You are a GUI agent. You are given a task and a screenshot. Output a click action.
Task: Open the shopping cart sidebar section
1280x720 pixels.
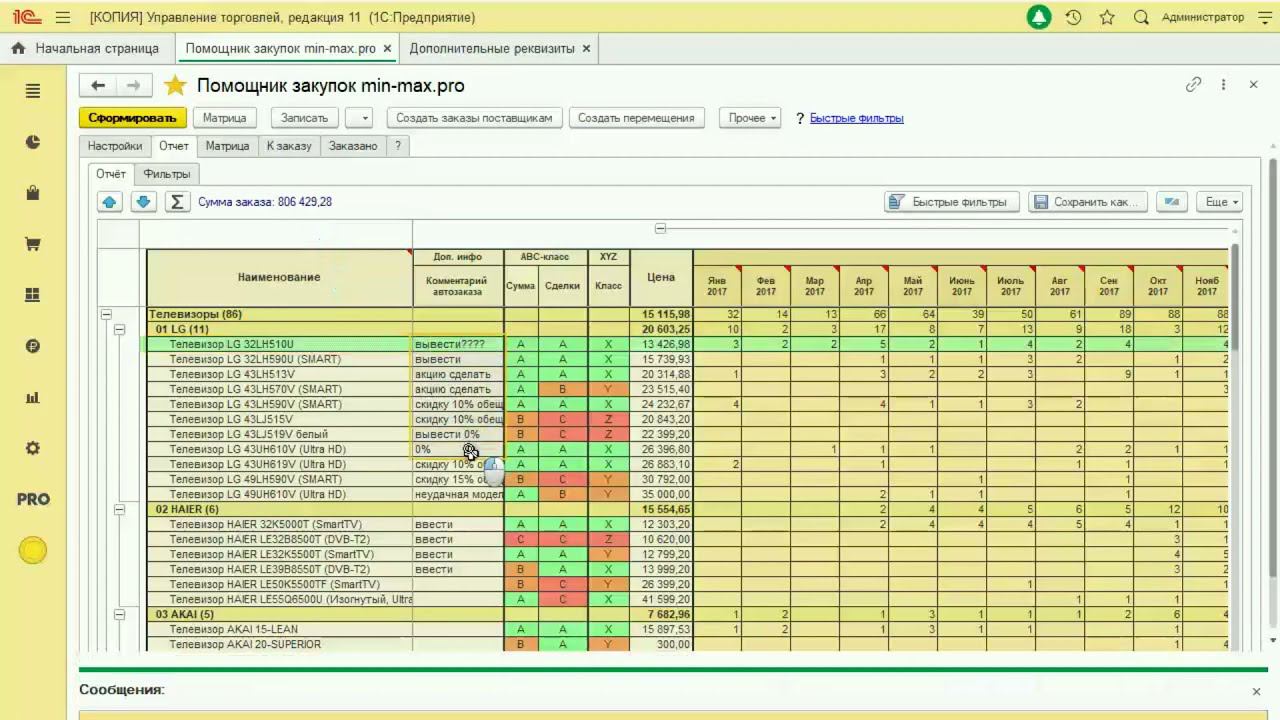33,244
